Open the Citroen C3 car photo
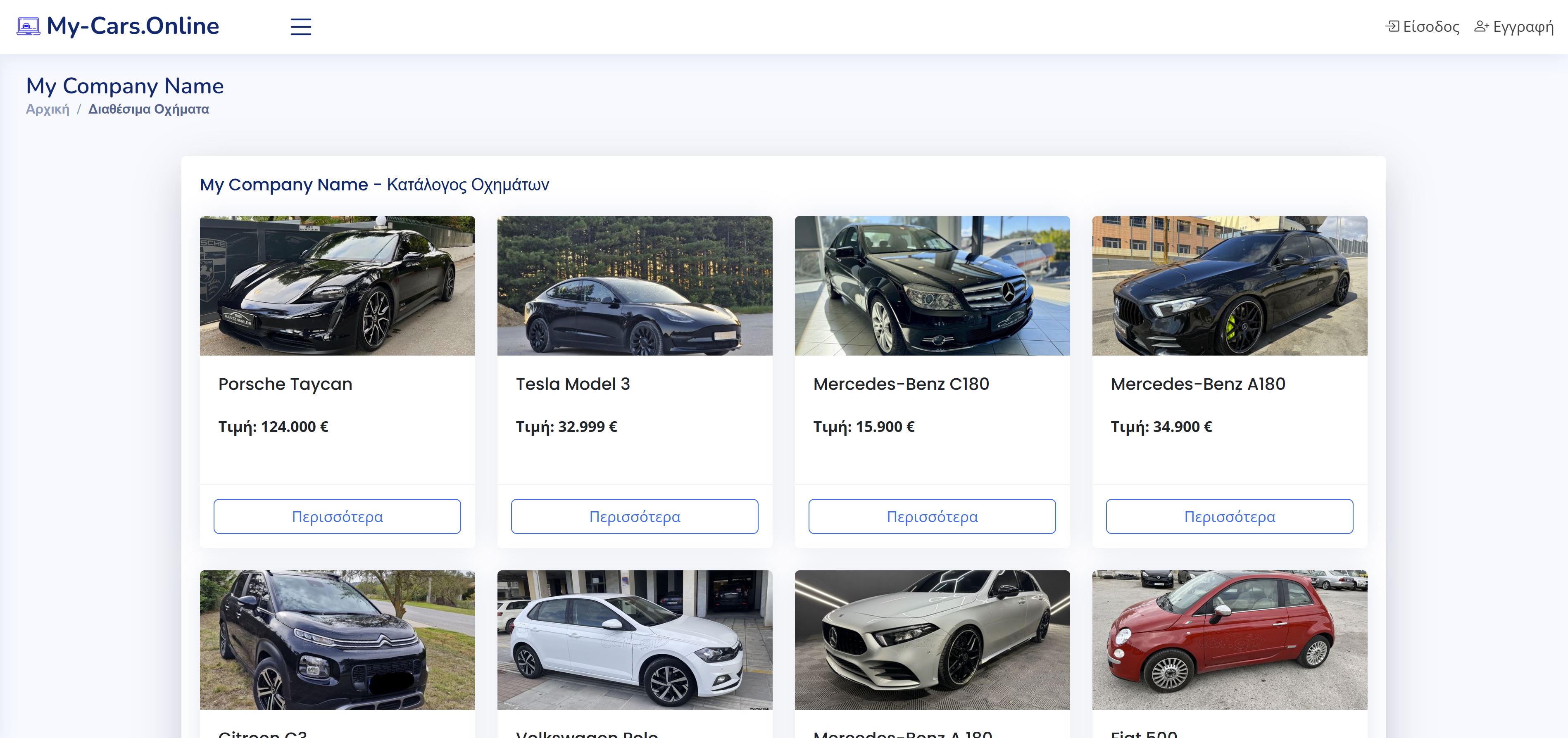The height and width of the screenshot is (738, 1568). click(337, 639)
